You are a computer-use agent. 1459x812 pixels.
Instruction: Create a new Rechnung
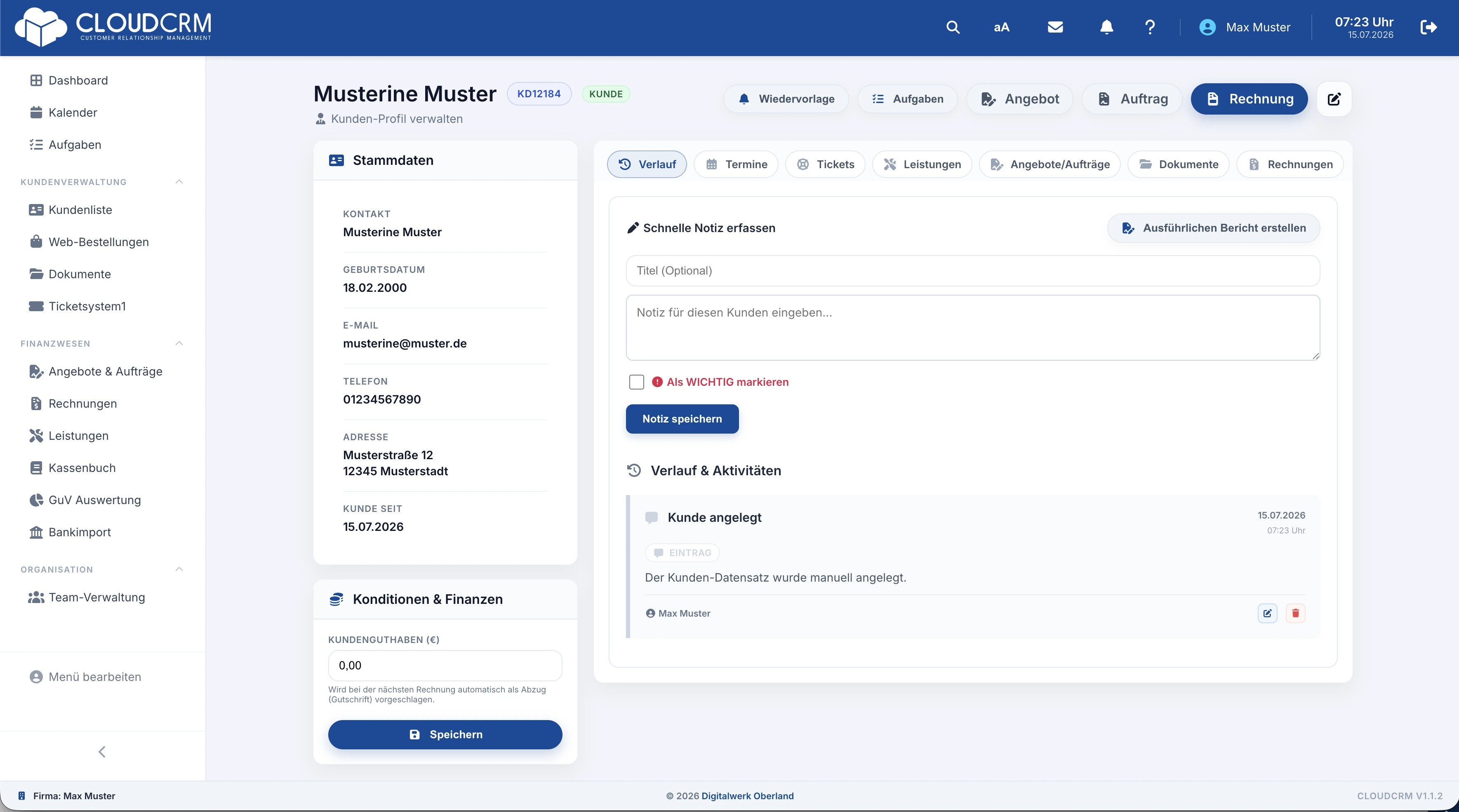1249,99
